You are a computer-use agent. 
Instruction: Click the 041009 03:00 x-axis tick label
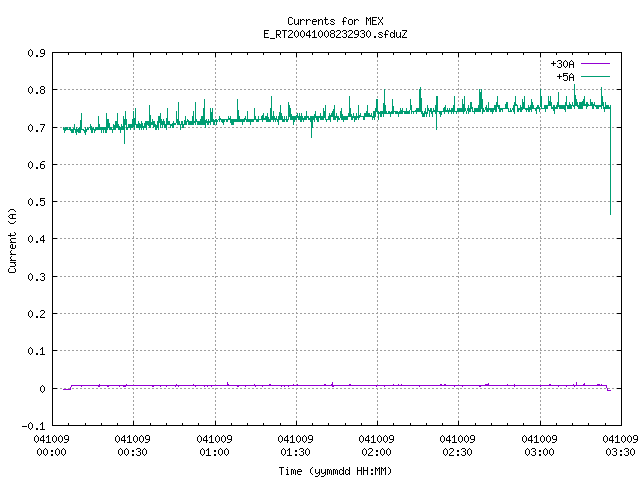click(540, 446)
